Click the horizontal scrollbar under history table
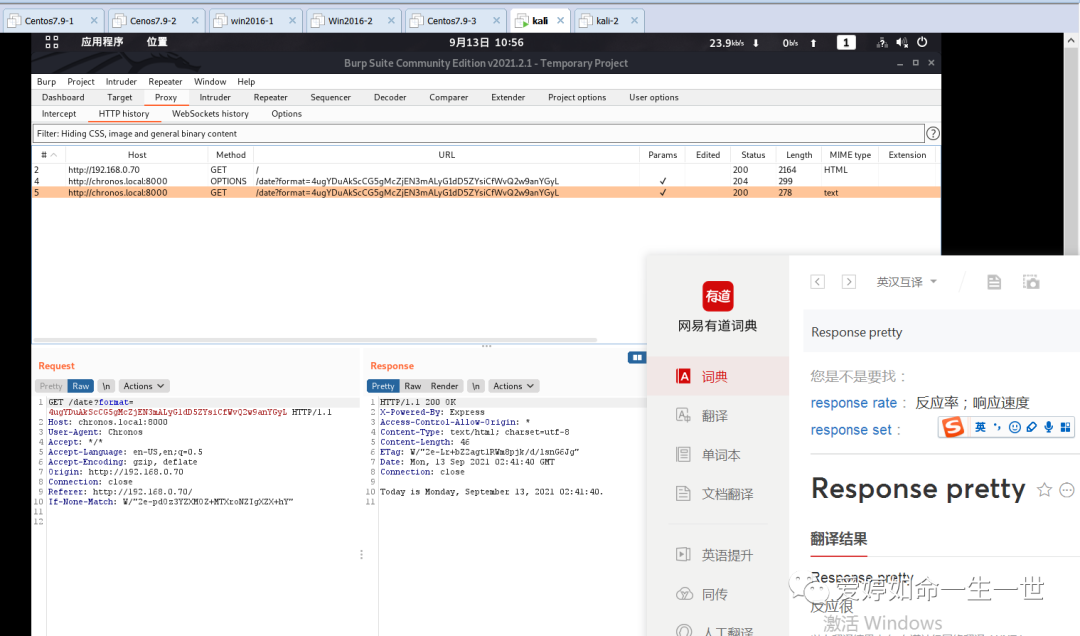Screen dimensions: 1080x636 pos(315,340)
